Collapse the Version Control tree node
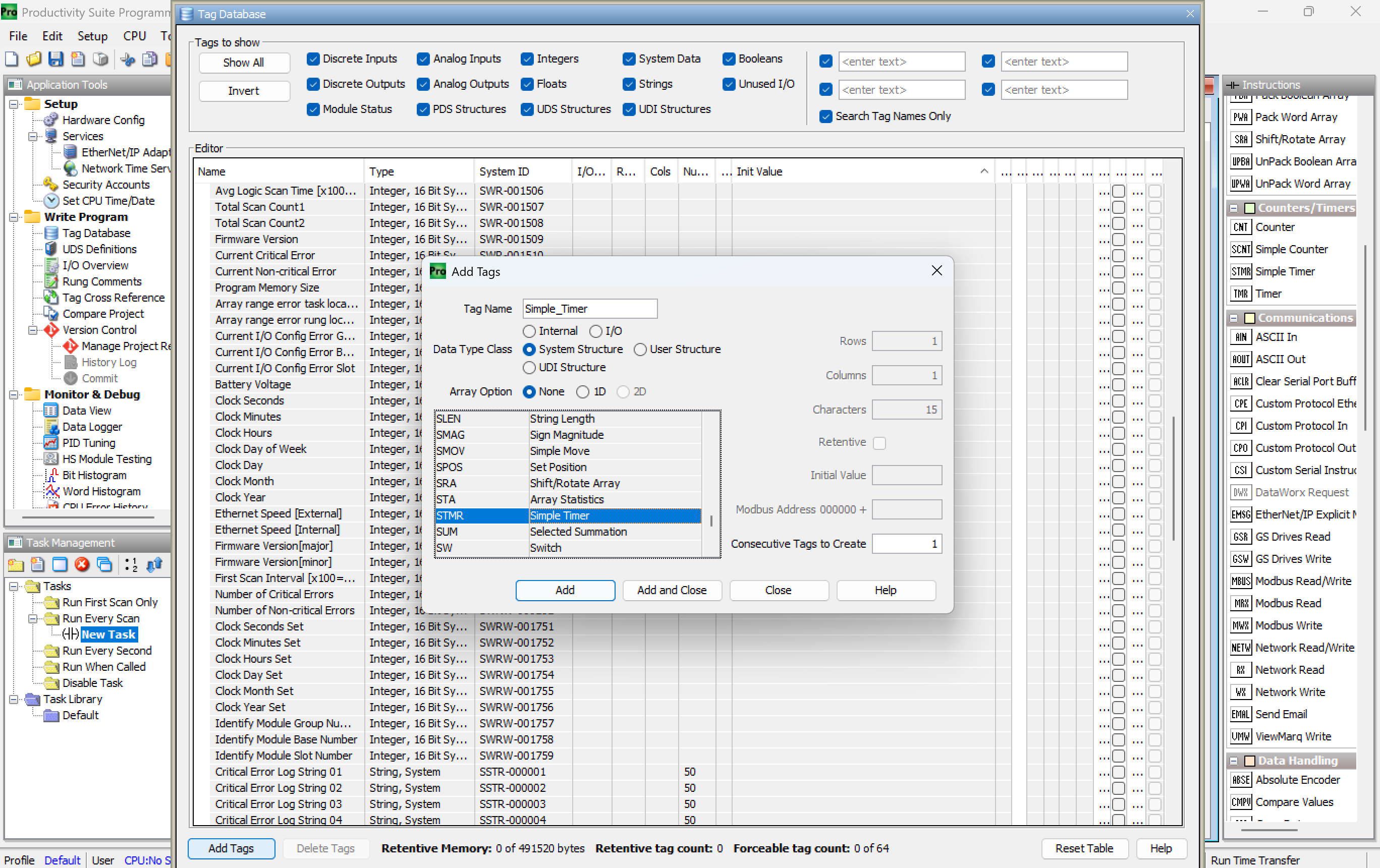1380x868 pixels. click(x=33, y=330)
